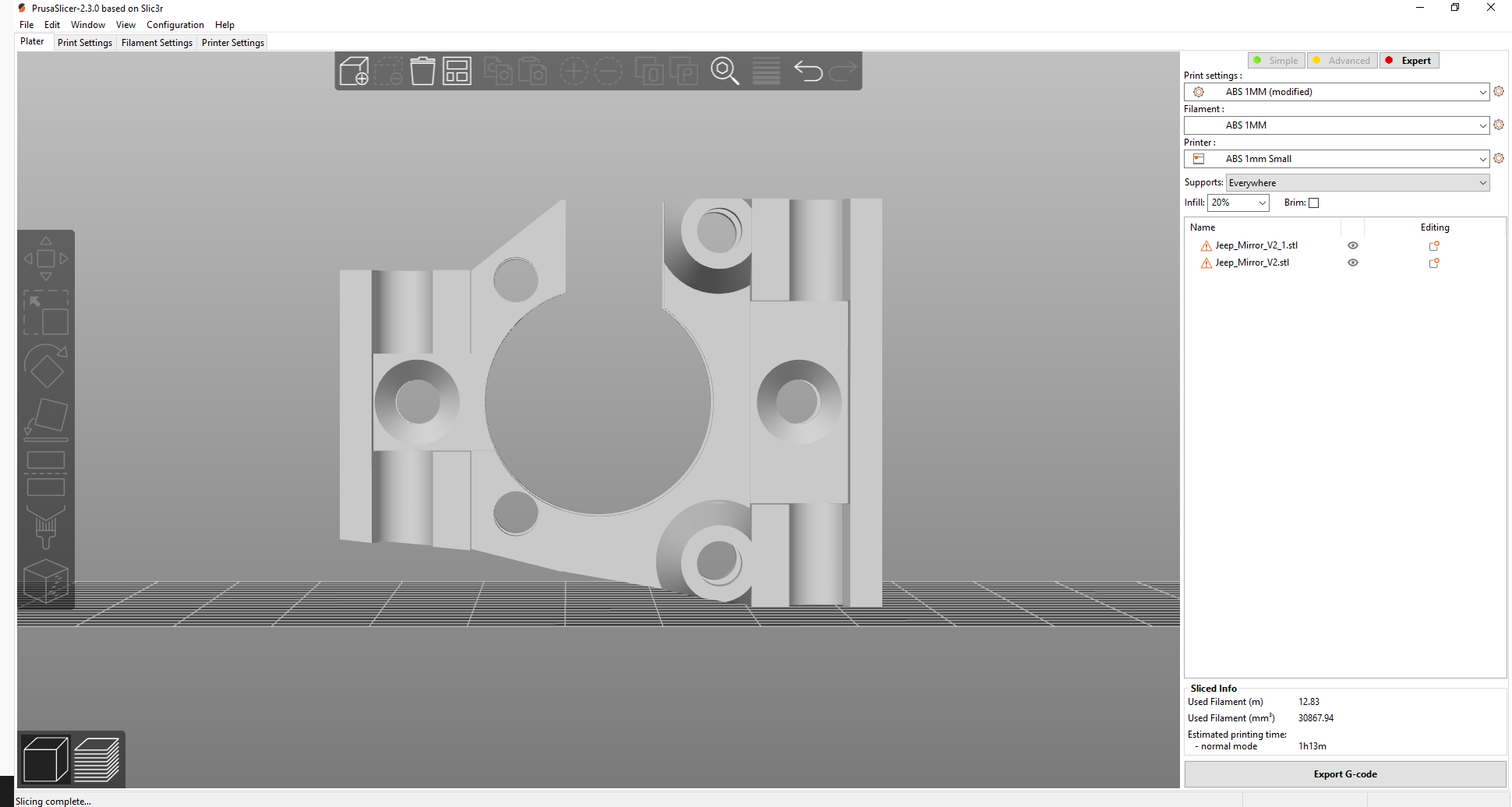The height and width of the screenshot is (807, 1512).
Task: Select the Cut tool in left toolbar
Action: tap(46, 473)
